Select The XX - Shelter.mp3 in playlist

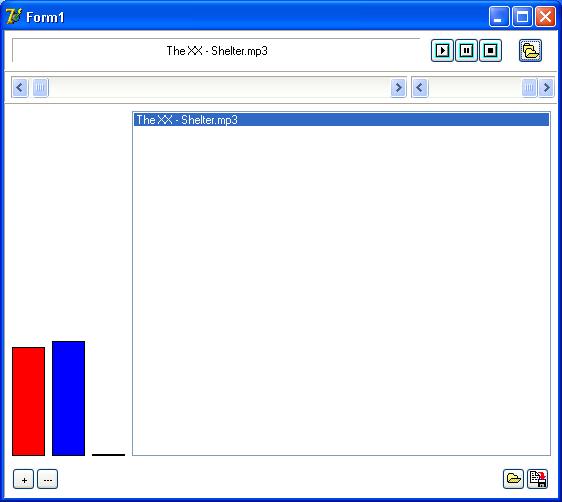(x=341, y=120)
